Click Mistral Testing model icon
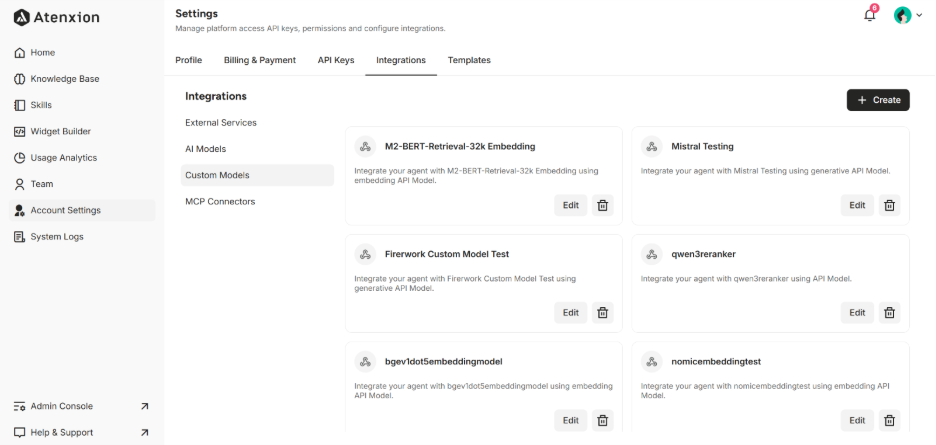 coord(652,146)
